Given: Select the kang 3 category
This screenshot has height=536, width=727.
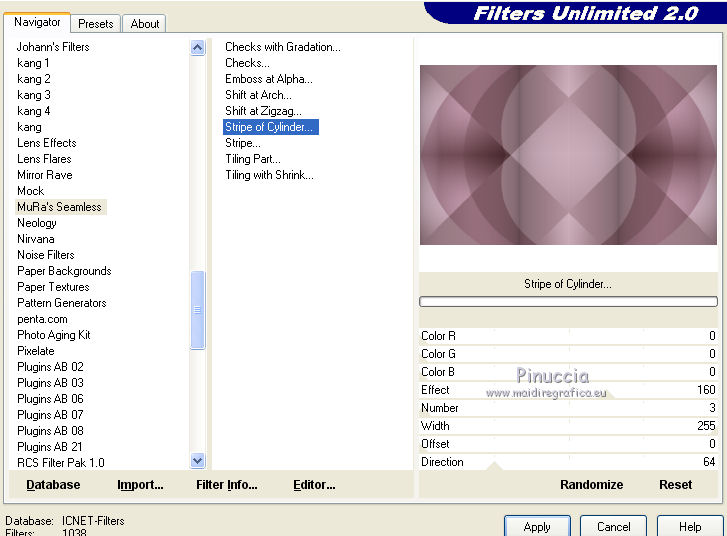Looking at the screenshot, I should (33, 95).
